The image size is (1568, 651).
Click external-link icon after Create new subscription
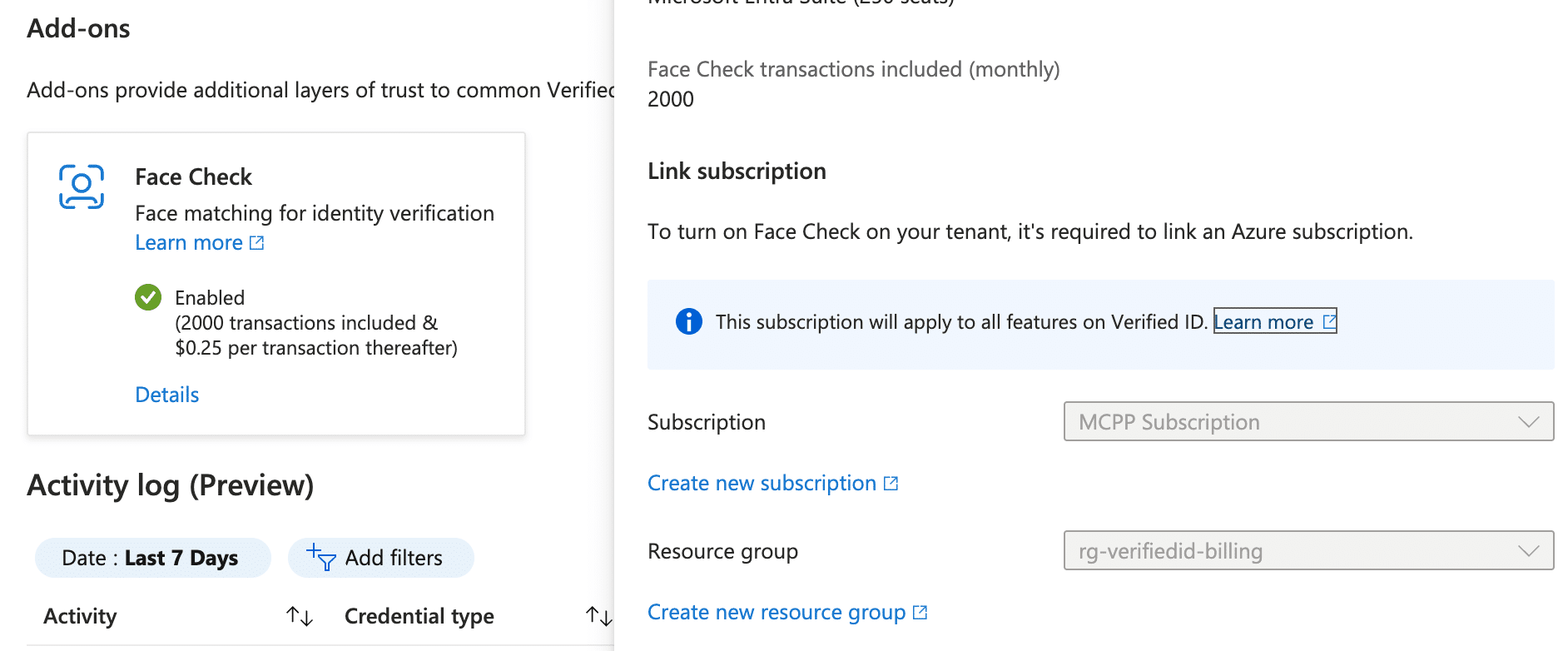891,484
